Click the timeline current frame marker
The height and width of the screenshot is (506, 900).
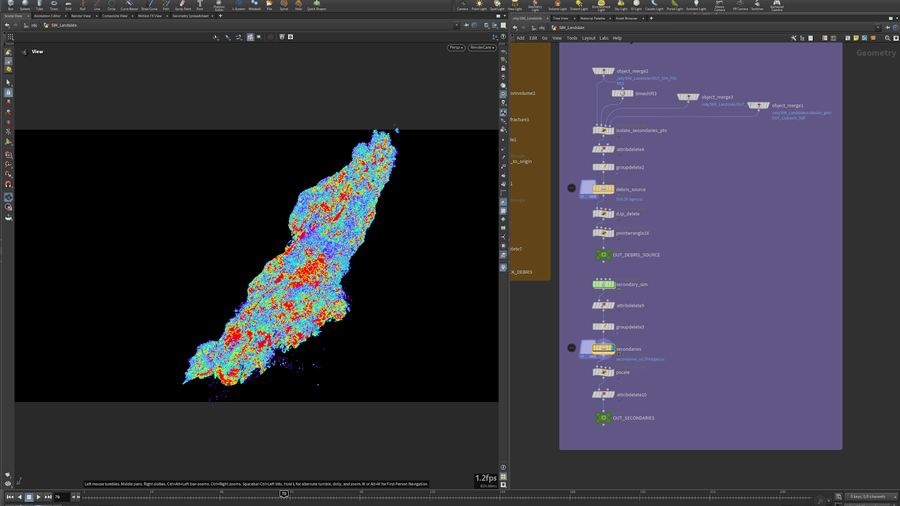point(284,493)
